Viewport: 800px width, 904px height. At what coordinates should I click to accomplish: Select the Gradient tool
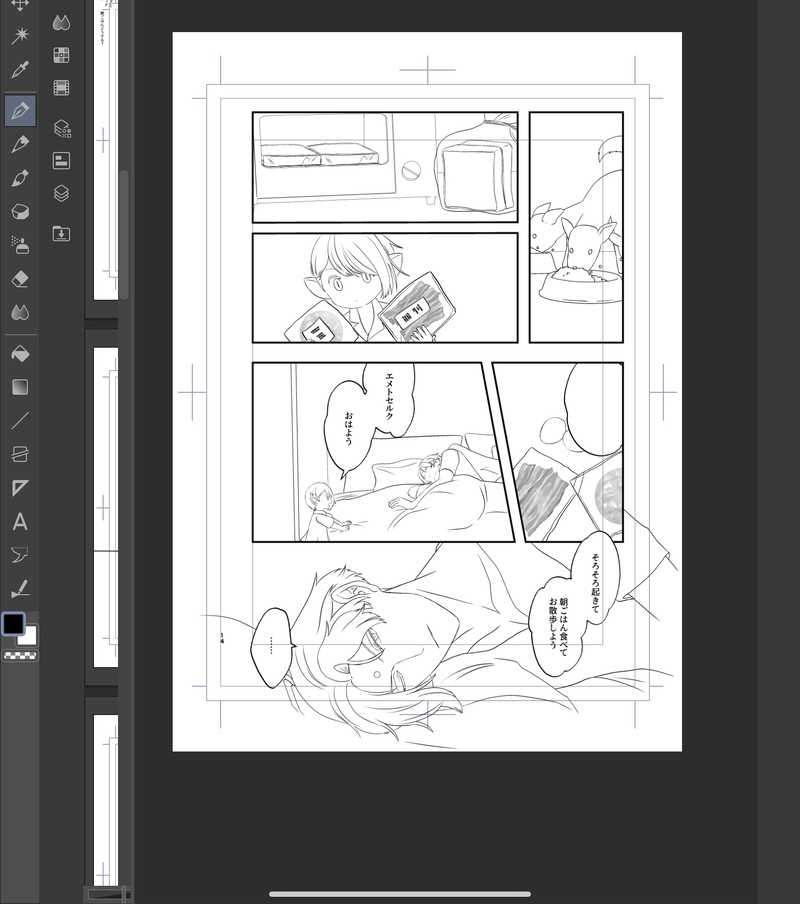click(20, 387)
